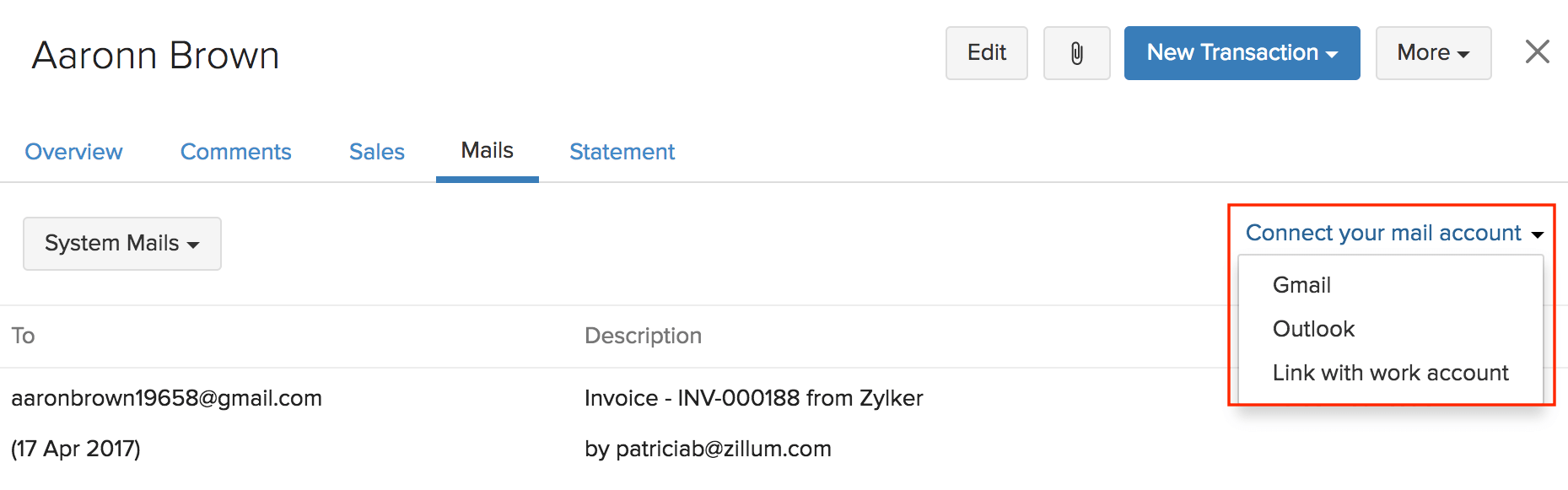
Task: Open the Sales tab
Action: 376,152
